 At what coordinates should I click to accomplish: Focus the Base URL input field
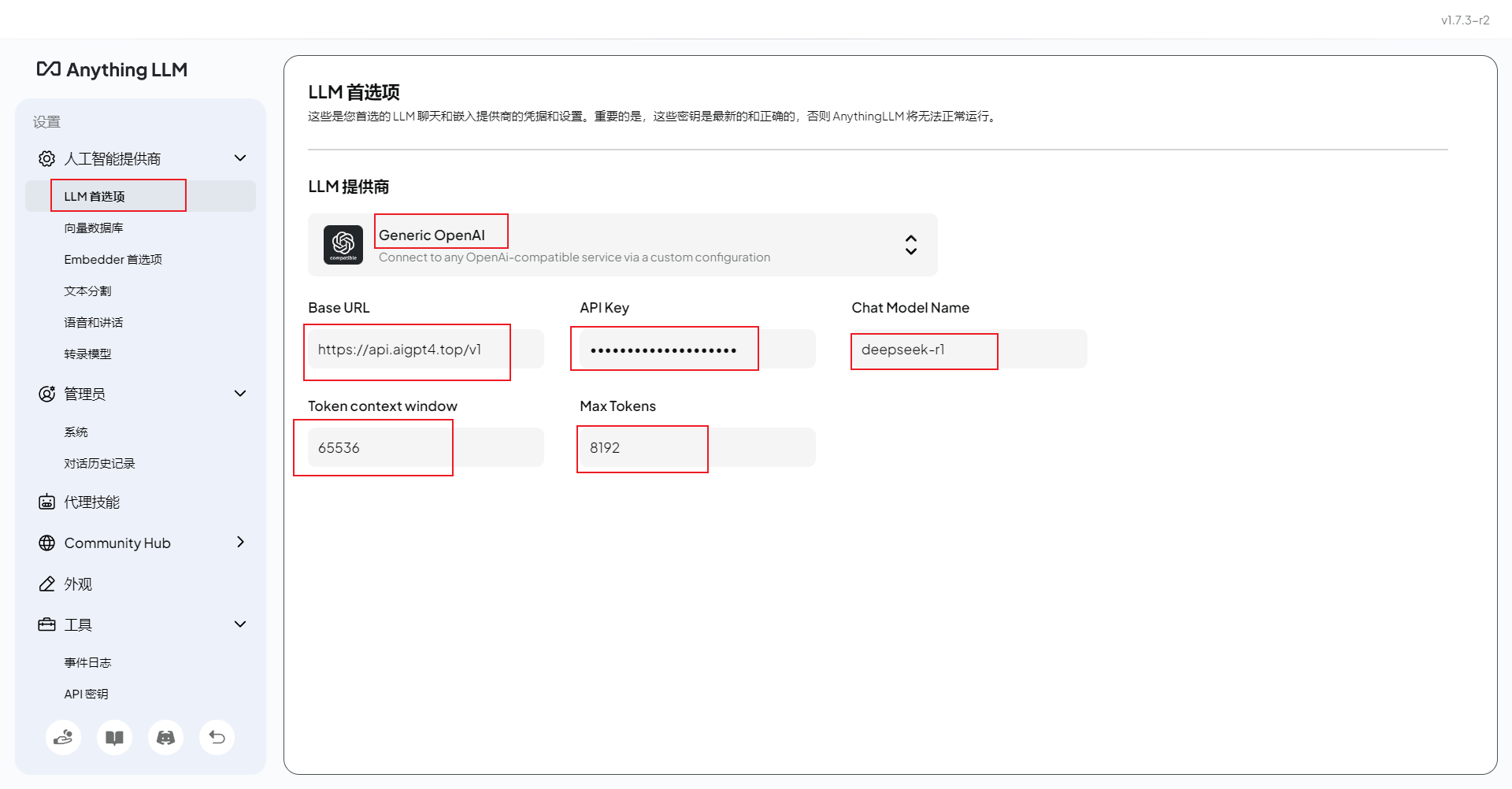[x=426, y=349]
